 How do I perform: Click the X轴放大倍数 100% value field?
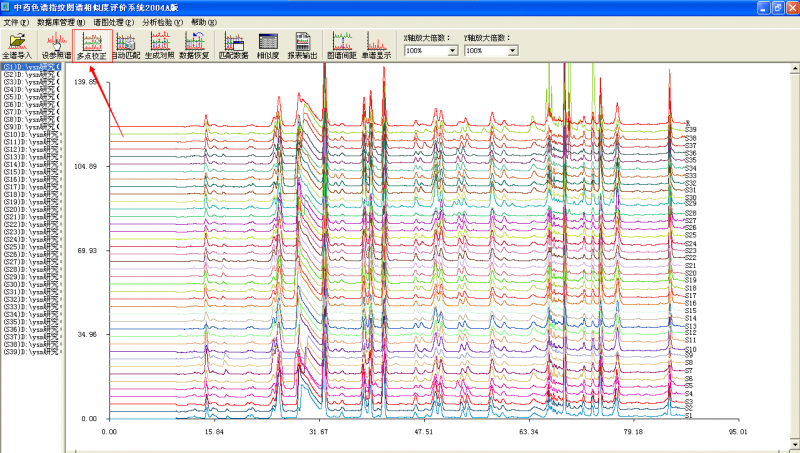[x=426, y=51]
